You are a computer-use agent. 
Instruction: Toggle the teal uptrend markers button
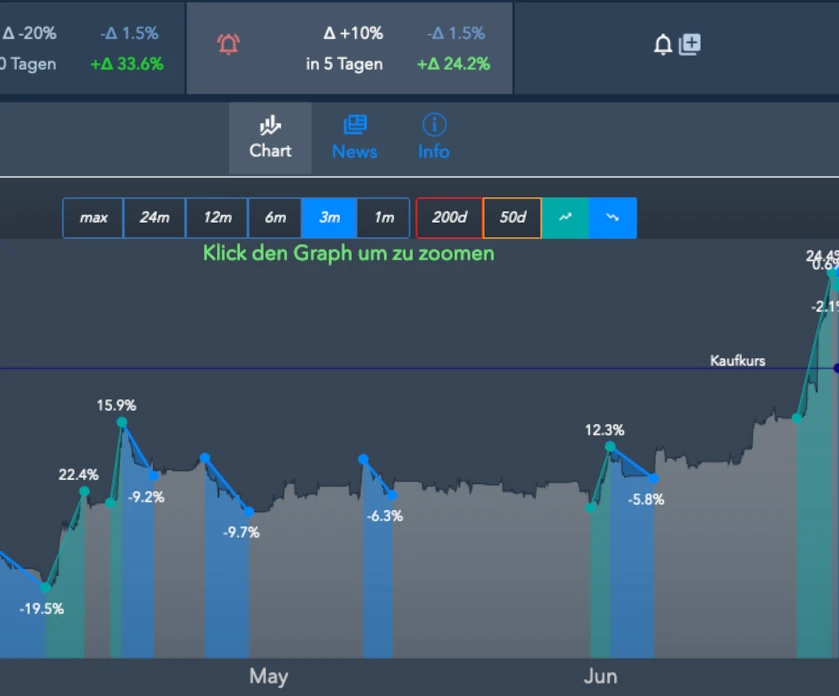coord(565,218)
